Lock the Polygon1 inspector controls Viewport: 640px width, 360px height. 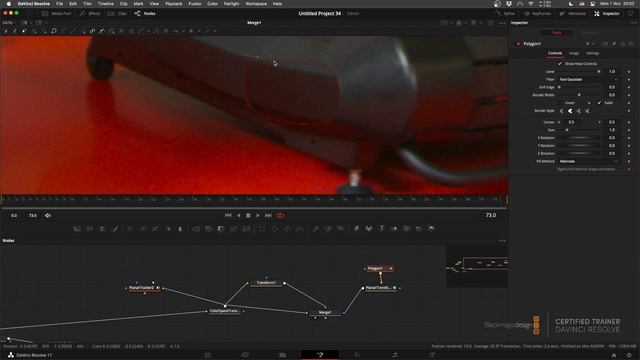(623, 44)
